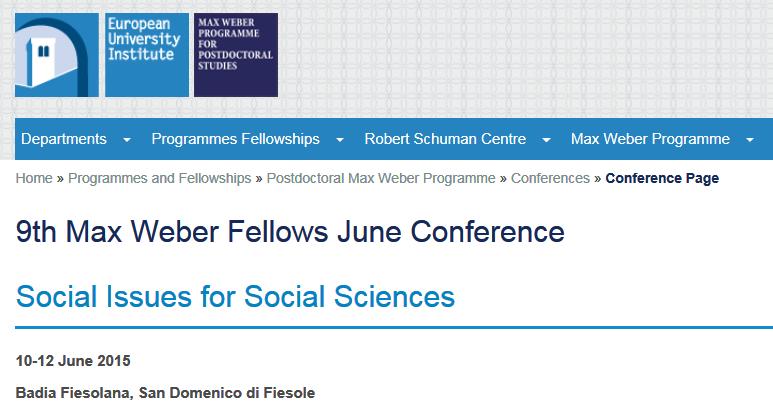773x410 pixels.
Task: Expand the Max Weber Programme dropdown arrow
Action: [x=750, y=140]
